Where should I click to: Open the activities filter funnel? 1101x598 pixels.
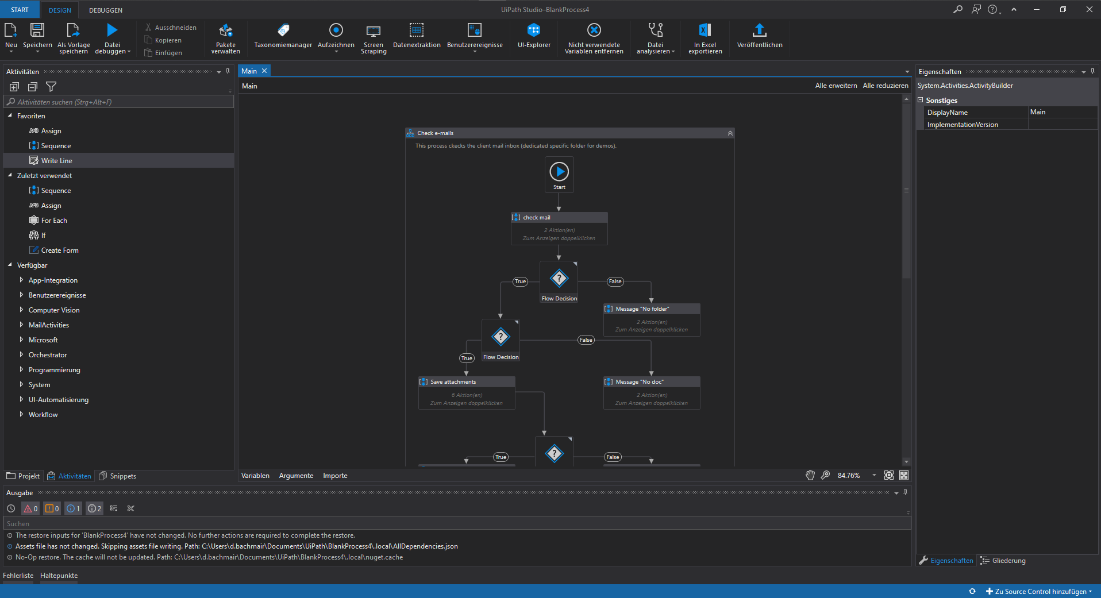(51, 86)
